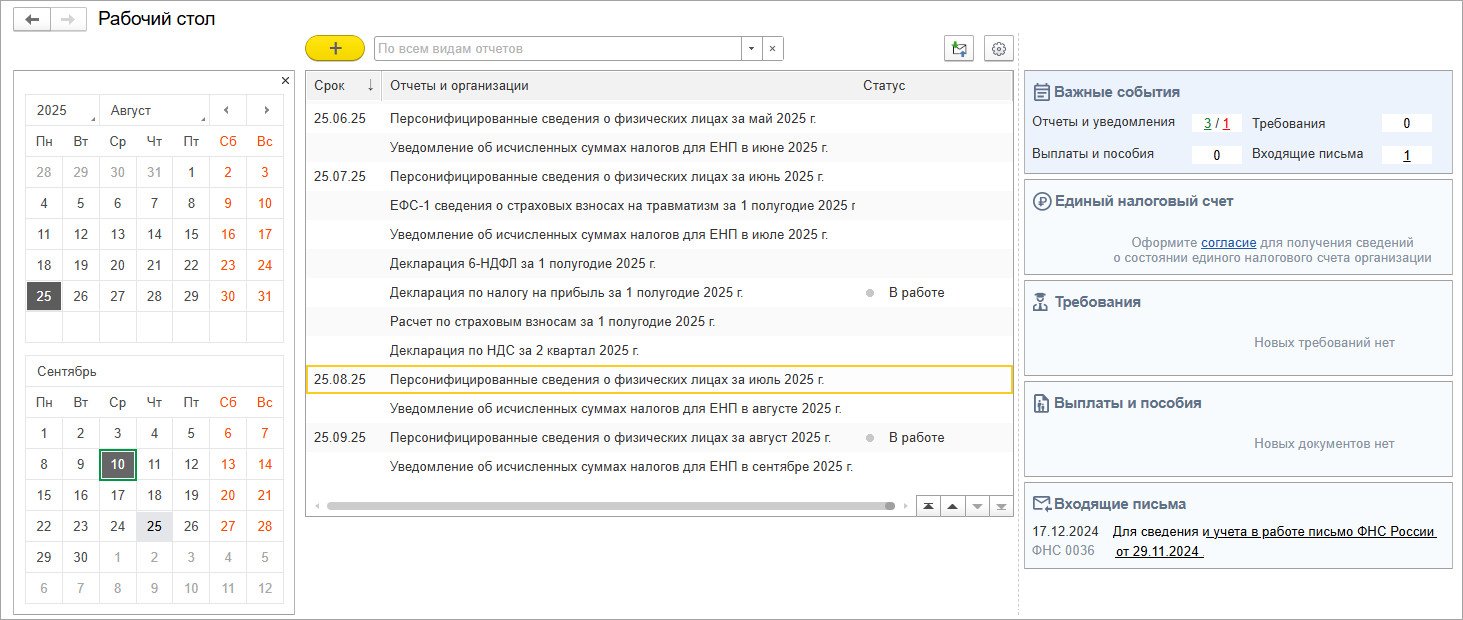Clear the report type filter
Image resolution: width=1463 pixels, height=620 pixels.
772,48
